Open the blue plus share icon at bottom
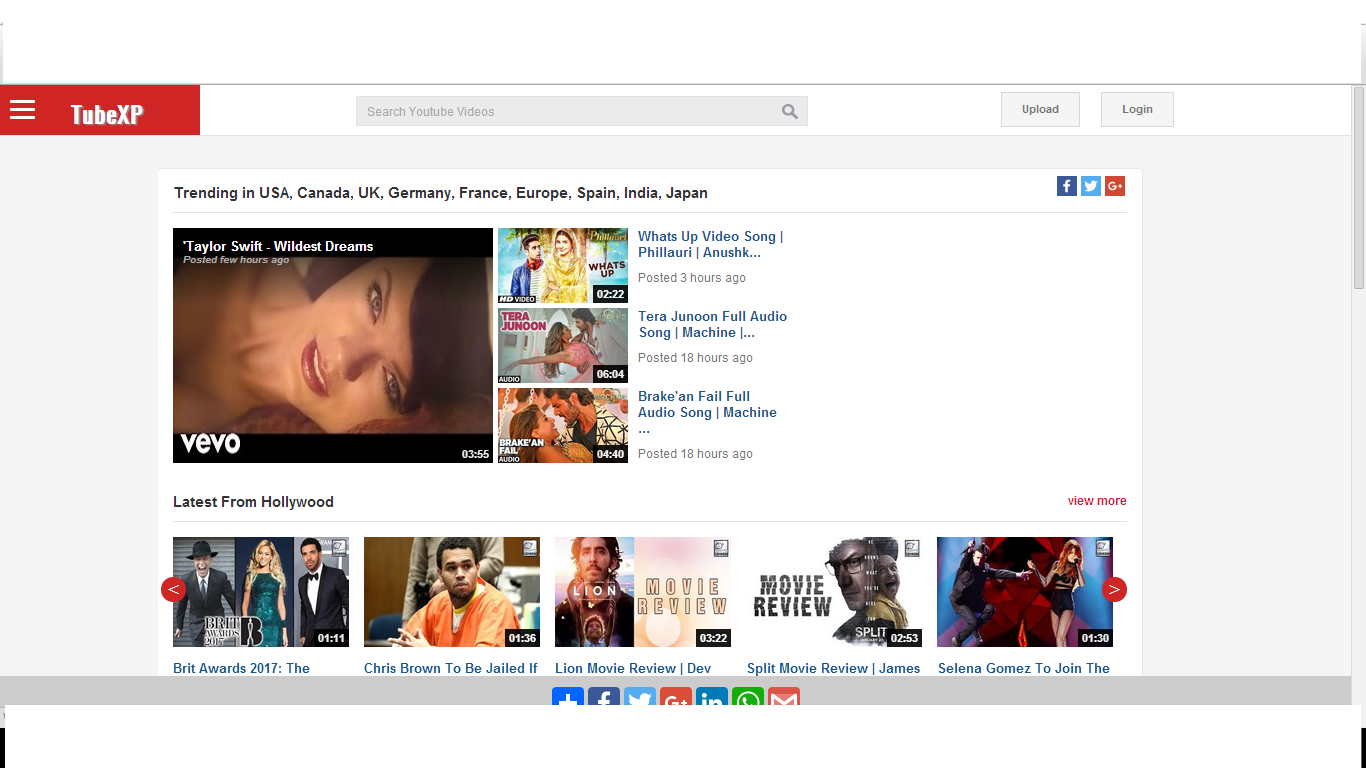The width and height of the screenshot is (1366, 768). [568, 698]
